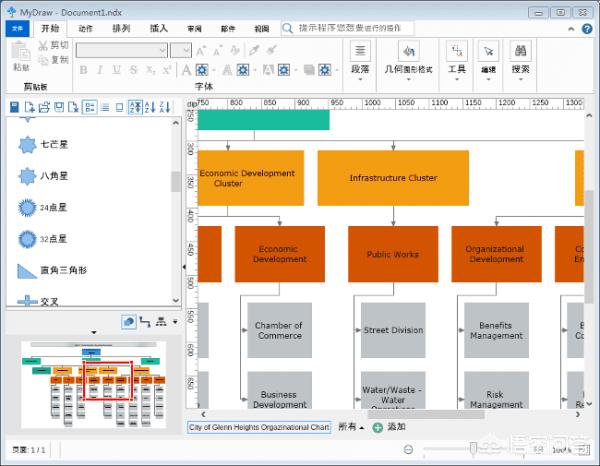This screenshot has width=600, height=466.
Task: Click the org chart overview thumbnail
Action: tap(94, 385)
